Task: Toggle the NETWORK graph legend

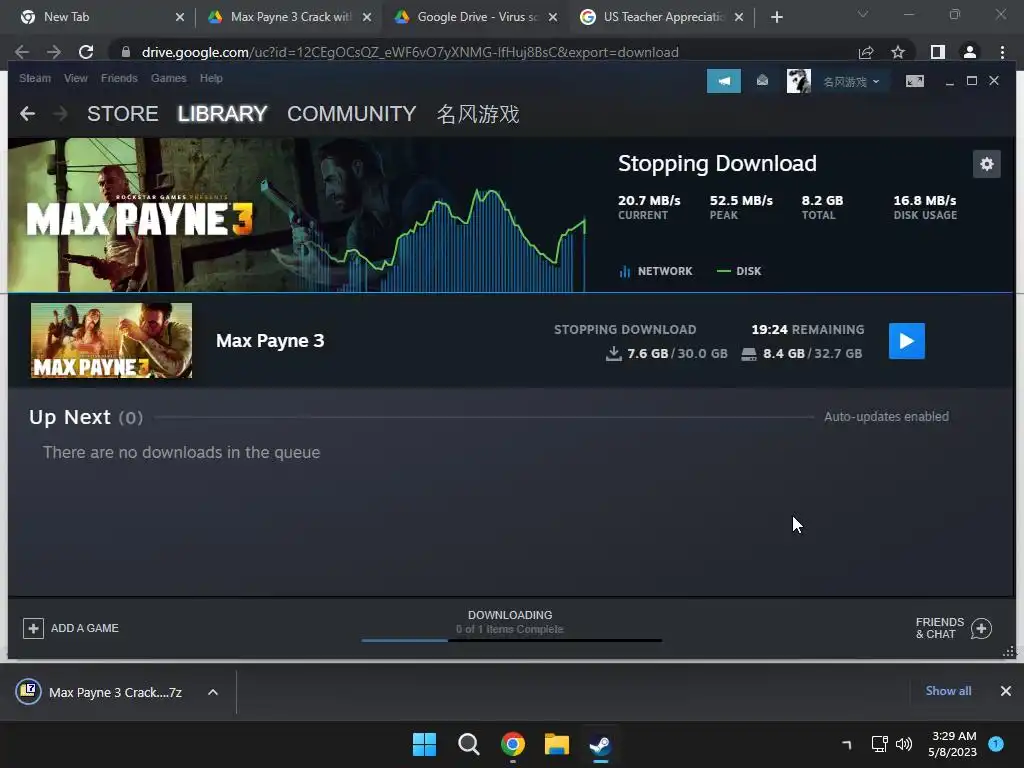Action: click(656, 271)
